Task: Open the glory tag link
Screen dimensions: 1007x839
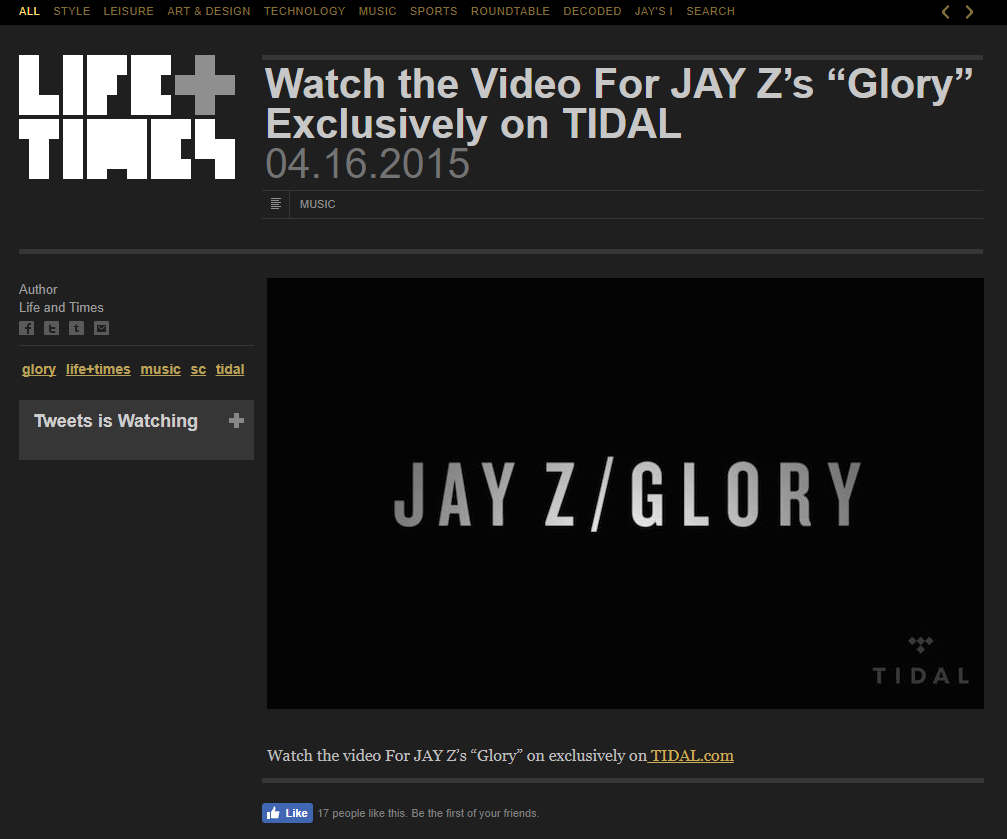Action: 39,369
